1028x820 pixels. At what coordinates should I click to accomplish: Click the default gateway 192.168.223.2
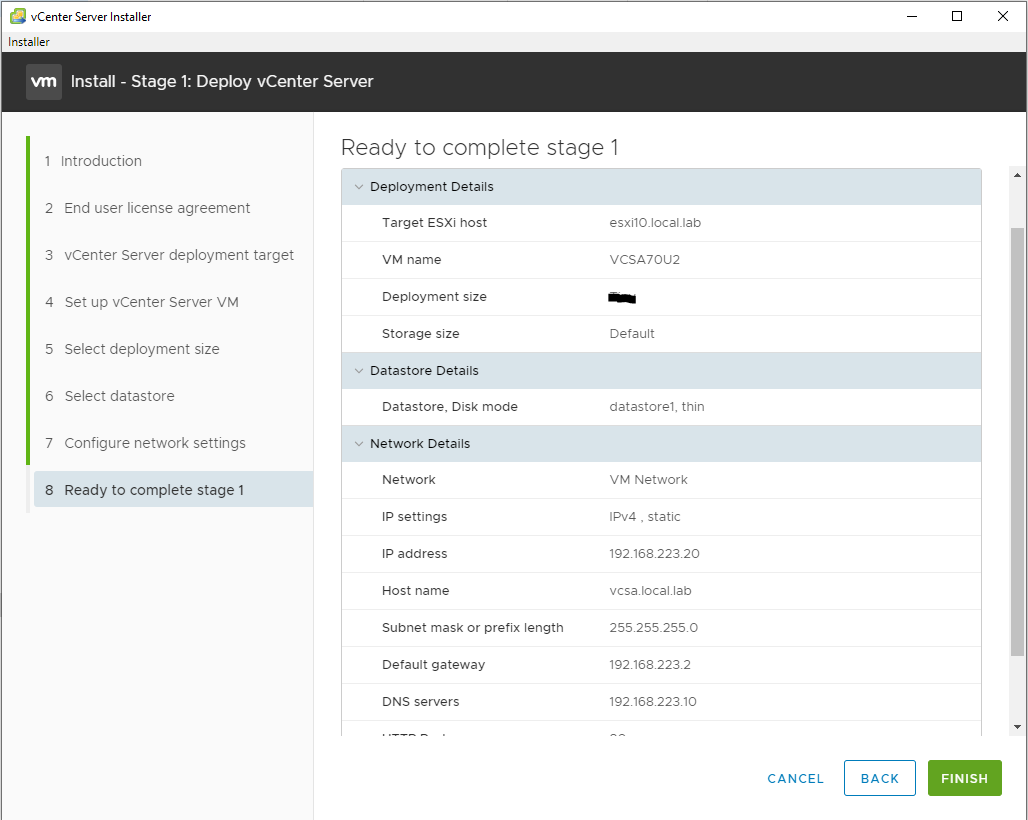pyautogui.click(x=650, y=665)
